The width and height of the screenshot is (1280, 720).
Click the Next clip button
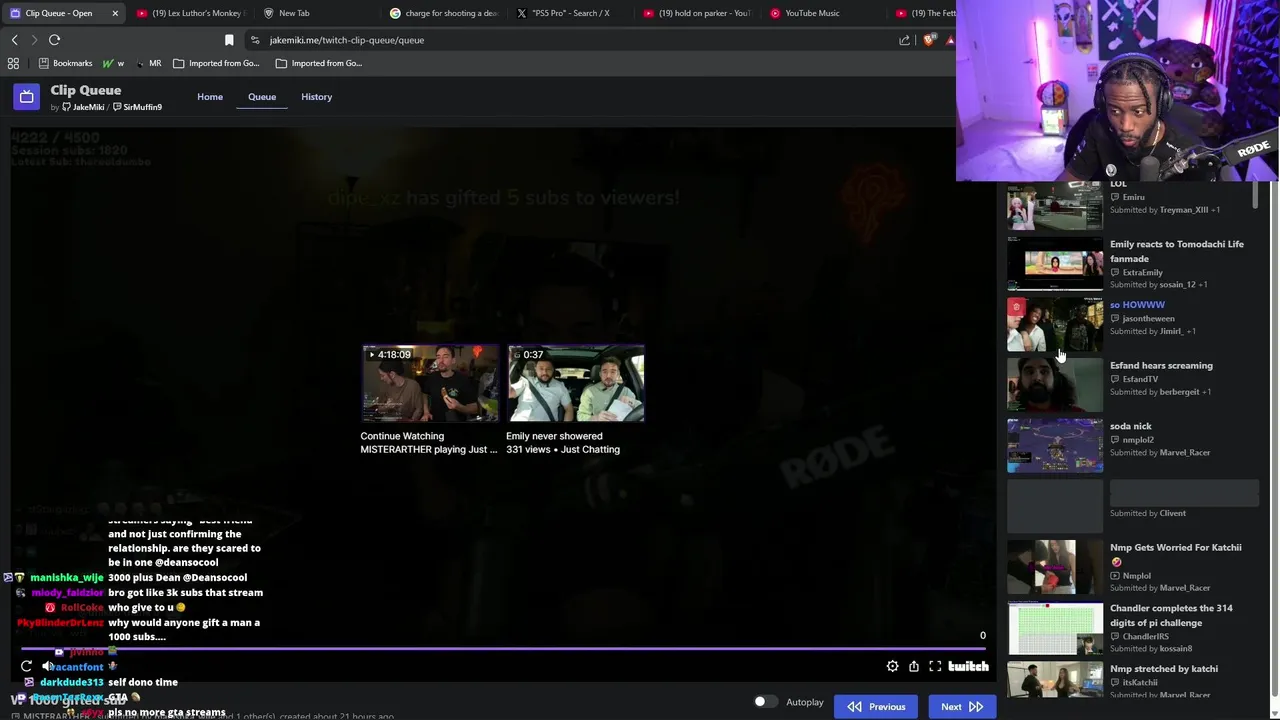tap(962, 707)
